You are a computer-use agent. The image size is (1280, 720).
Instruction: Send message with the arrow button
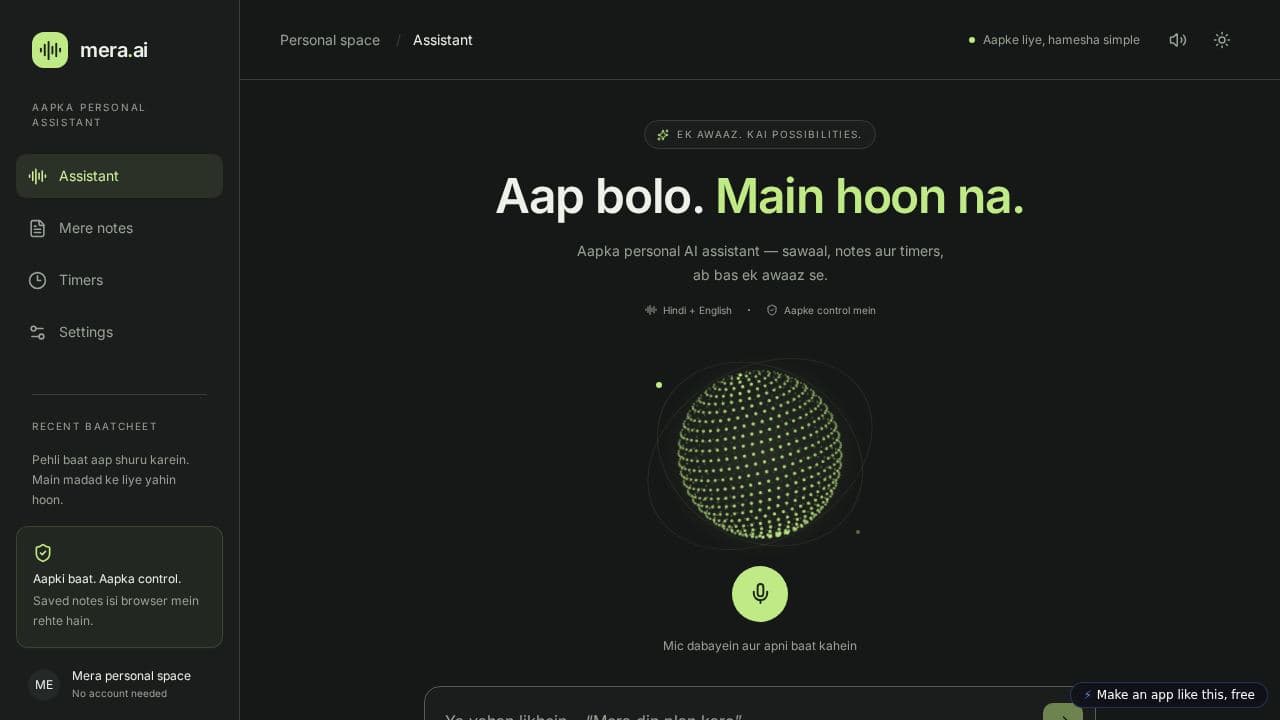[1063, 712]
